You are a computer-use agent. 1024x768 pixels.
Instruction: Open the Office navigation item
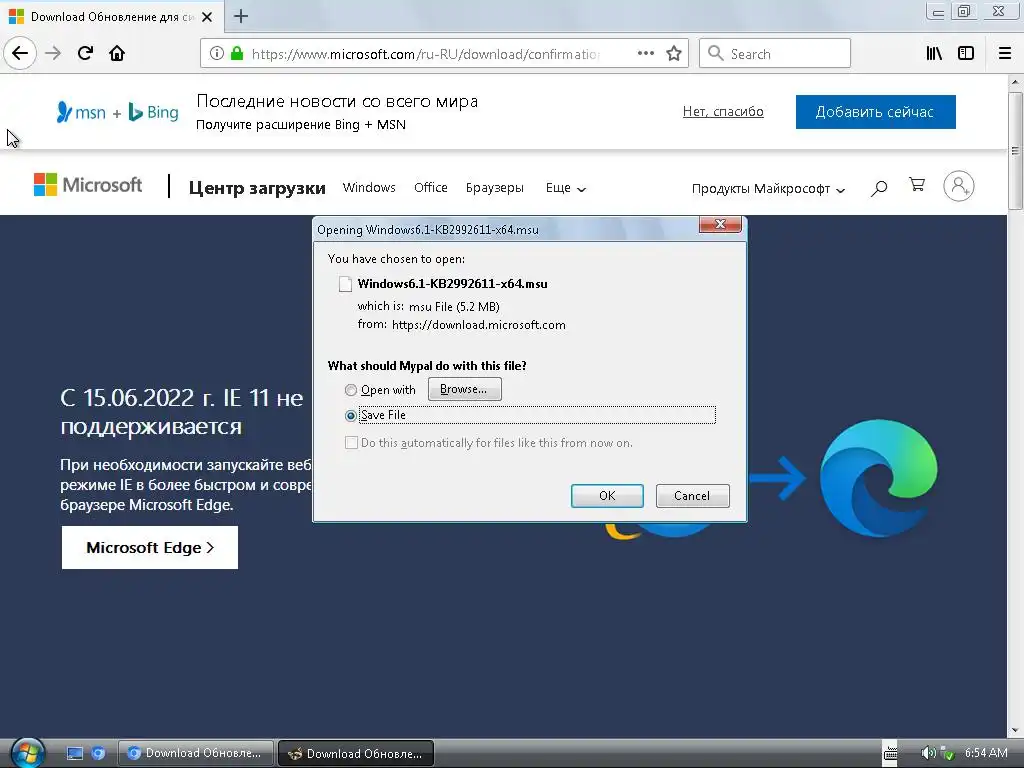pos(430,187)
